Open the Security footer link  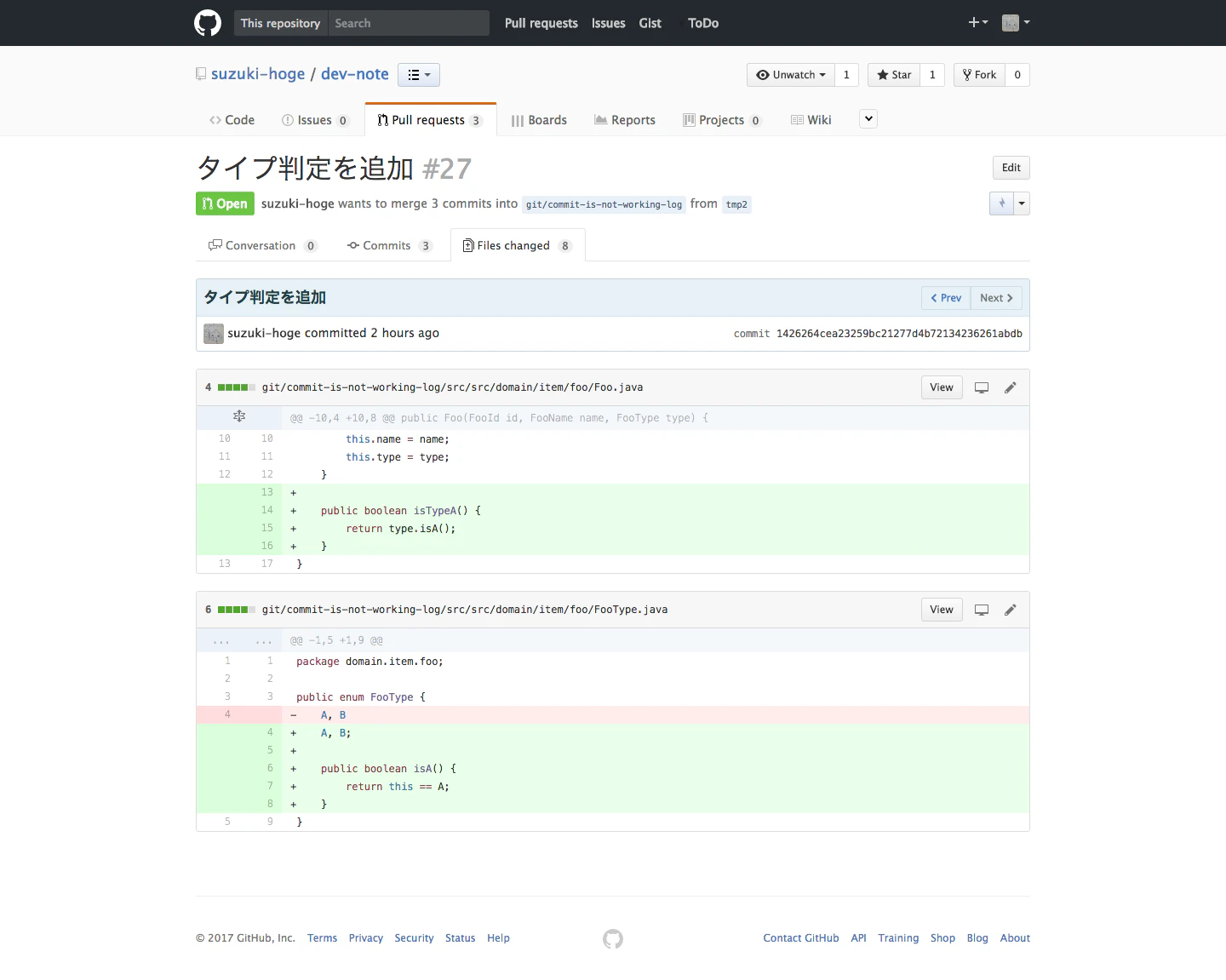tap(414, 938)
